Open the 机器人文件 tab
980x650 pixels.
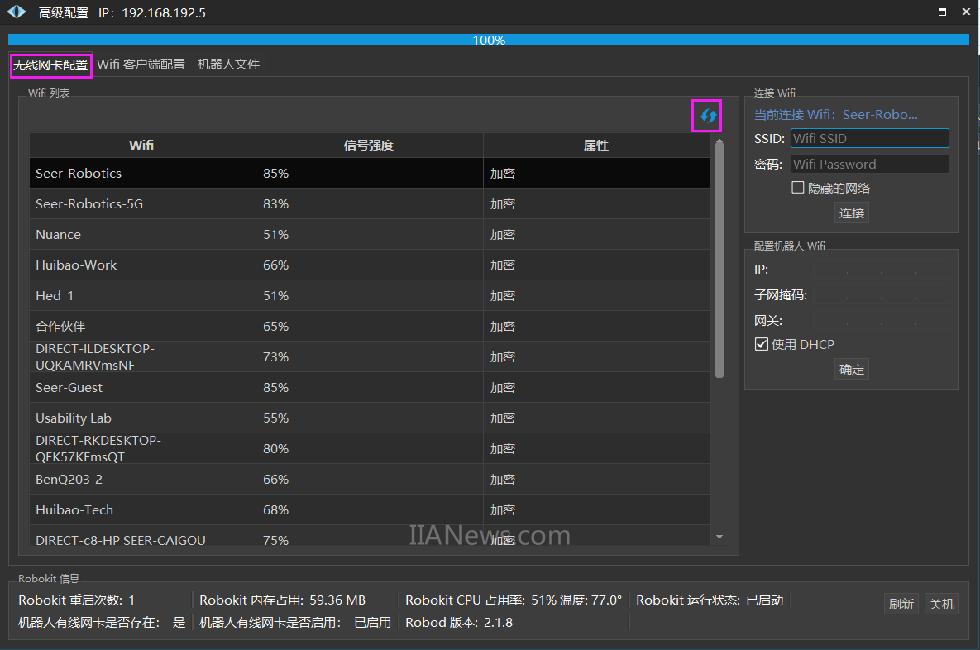click(x=229, y=64)
